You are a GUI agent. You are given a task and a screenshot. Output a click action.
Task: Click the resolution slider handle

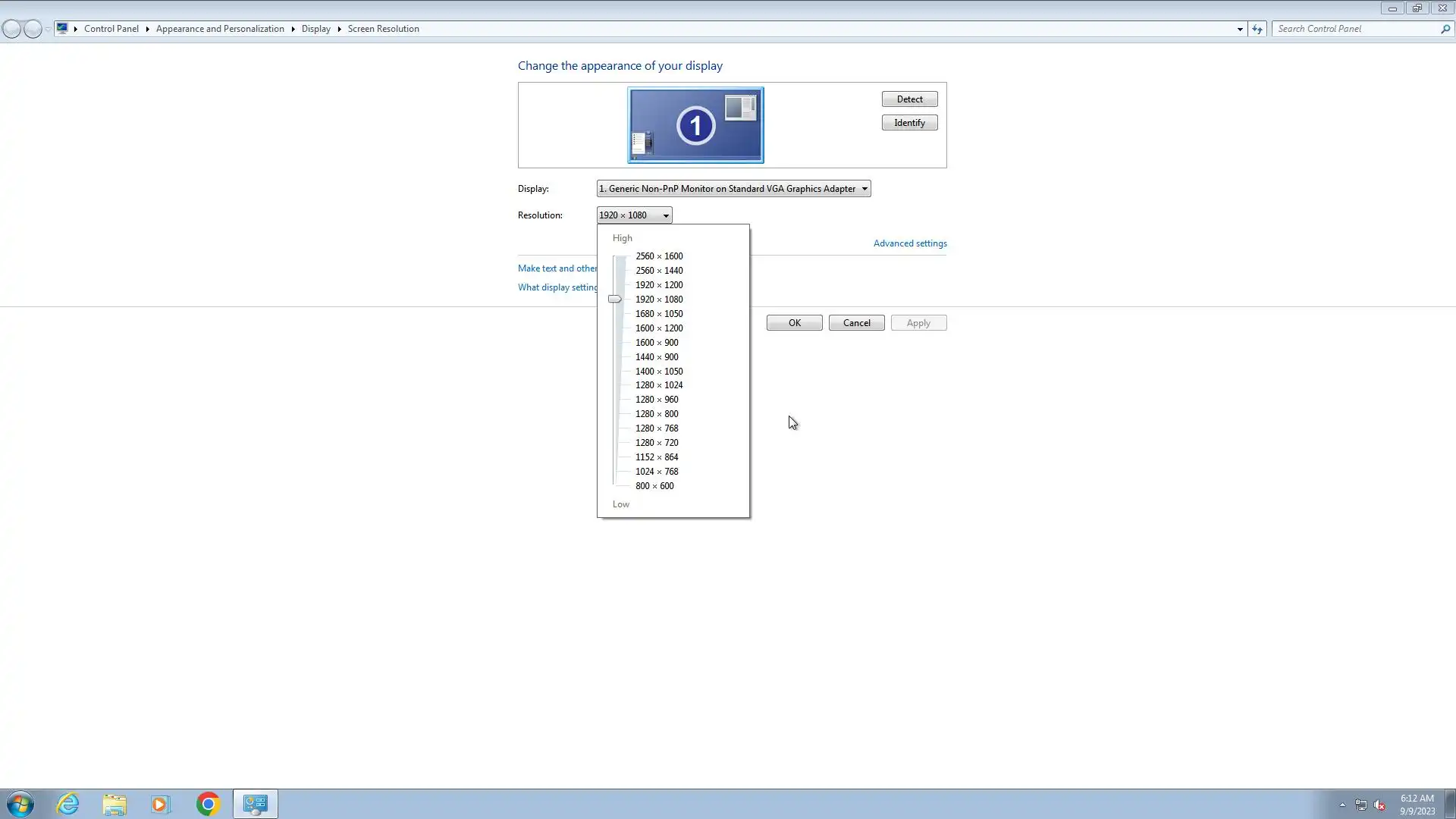[615, 300]
